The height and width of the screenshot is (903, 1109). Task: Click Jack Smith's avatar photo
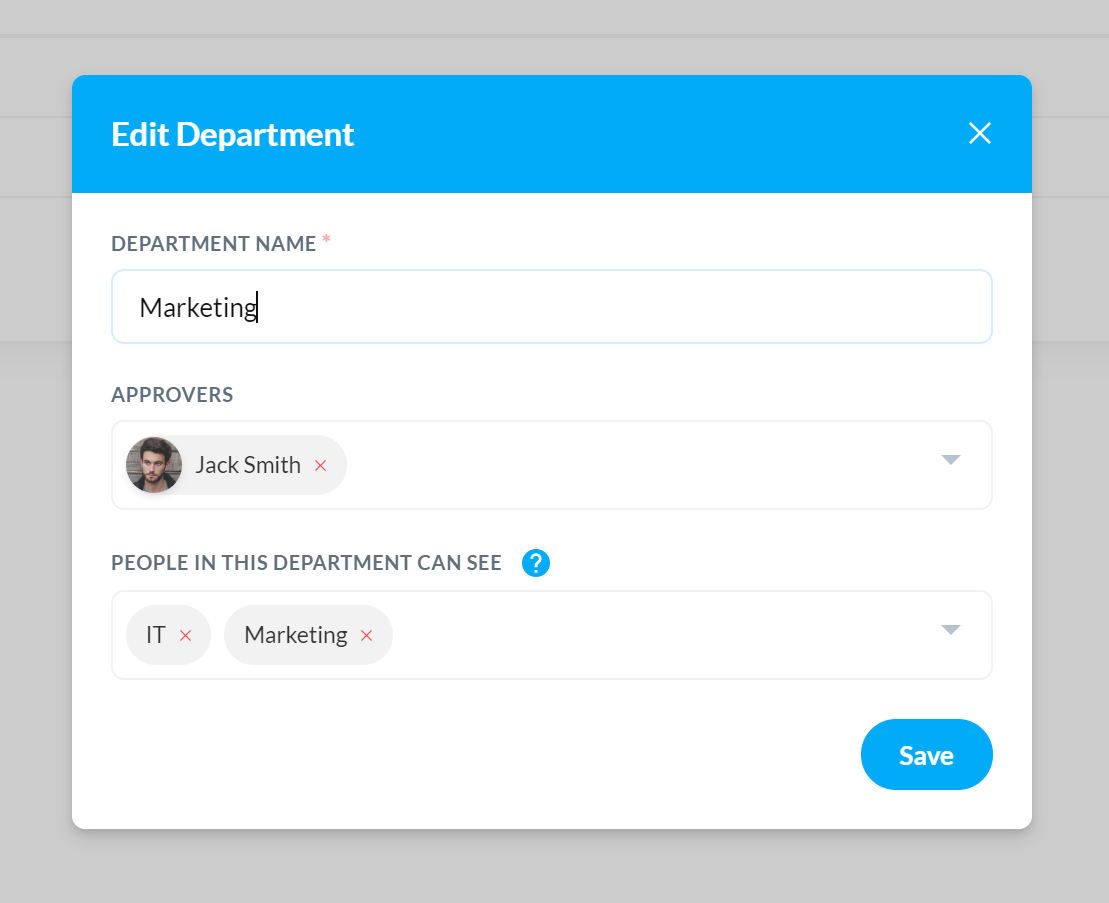coord(154,465)
